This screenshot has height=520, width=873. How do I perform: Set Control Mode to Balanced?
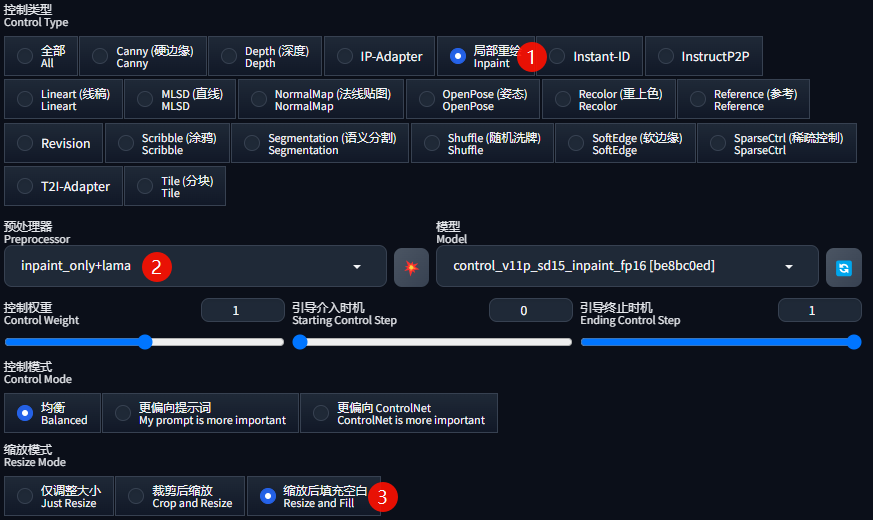[x=52, y=413]
